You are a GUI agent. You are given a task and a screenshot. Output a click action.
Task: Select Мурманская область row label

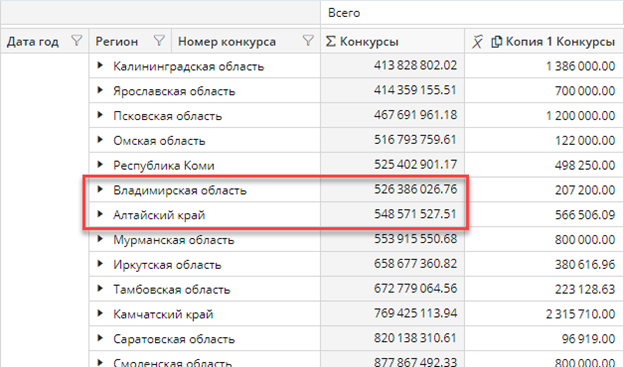pyautogui.click(x=174, y=240)
